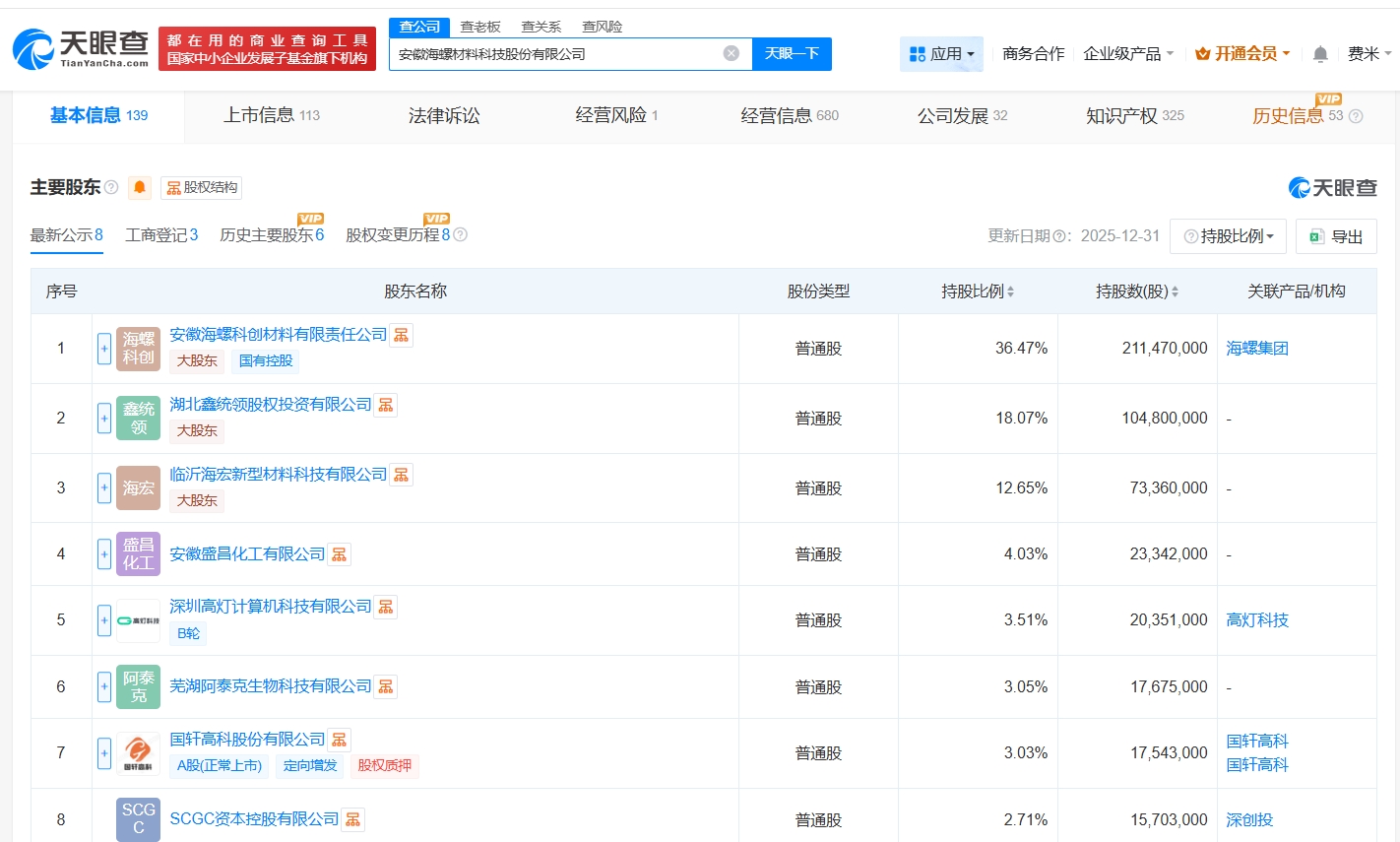1400x842 pixels.
Task: Open equity chart for 湖北鑫统领股权投资有限公司
Action: pyautogui.click(x=385, y=405)
